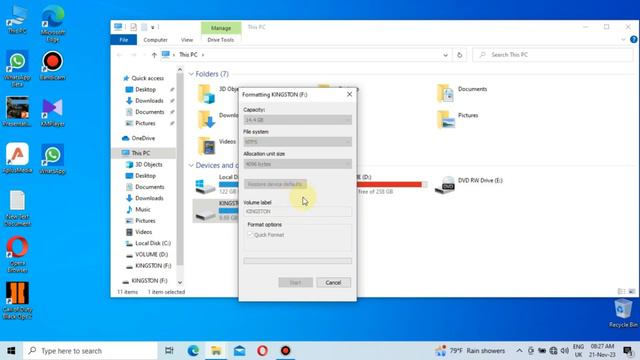640x360 pixels.
Task: Open the Pictures folder in main pane
Action: (x=458, y=119)
